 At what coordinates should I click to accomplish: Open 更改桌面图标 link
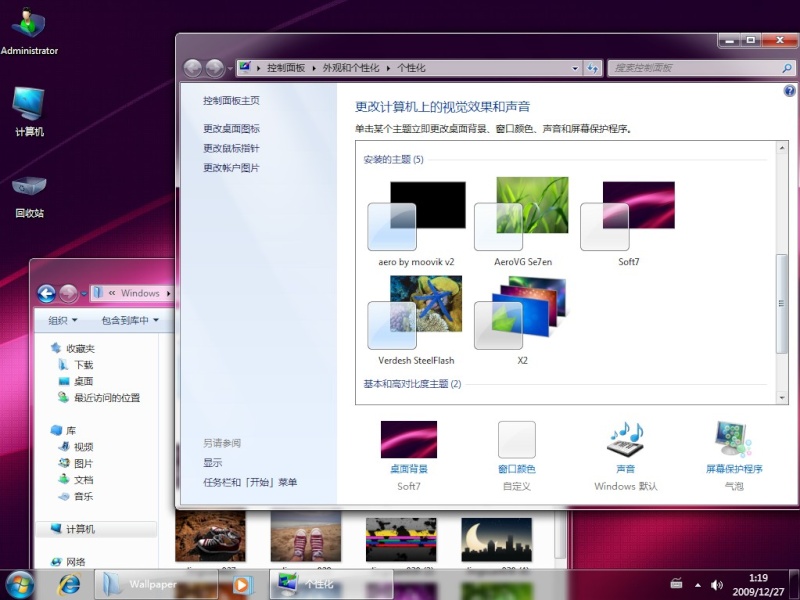click(231, 128)
